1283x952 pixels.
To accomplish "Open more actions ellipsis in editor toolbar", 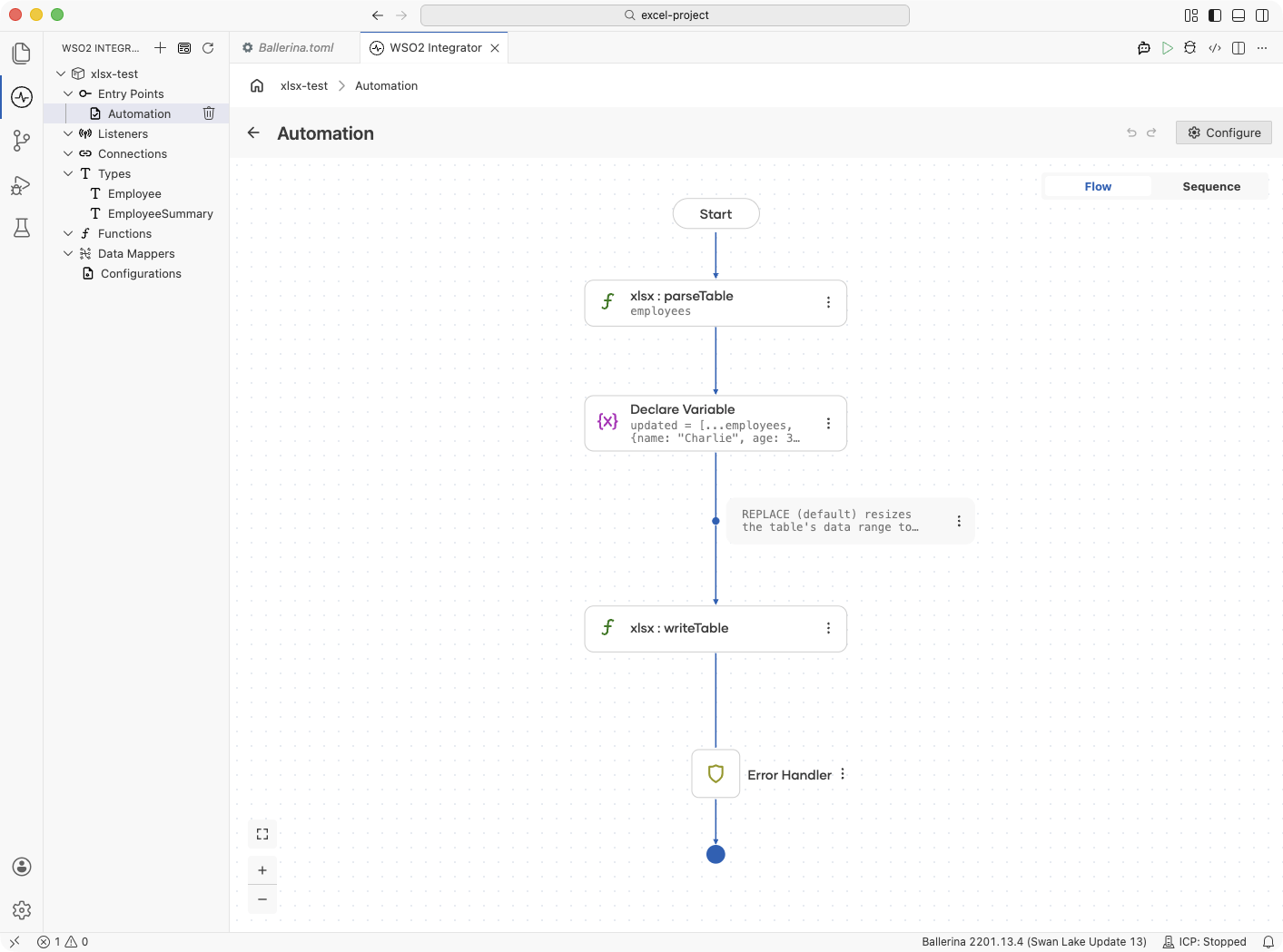I will [x=1262, y=48].
